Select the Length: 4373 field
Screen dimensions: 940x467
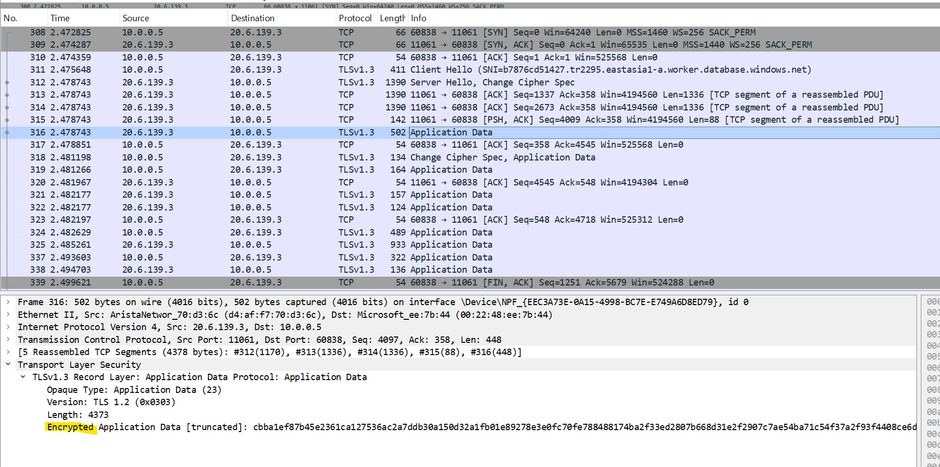coord(77,415)
